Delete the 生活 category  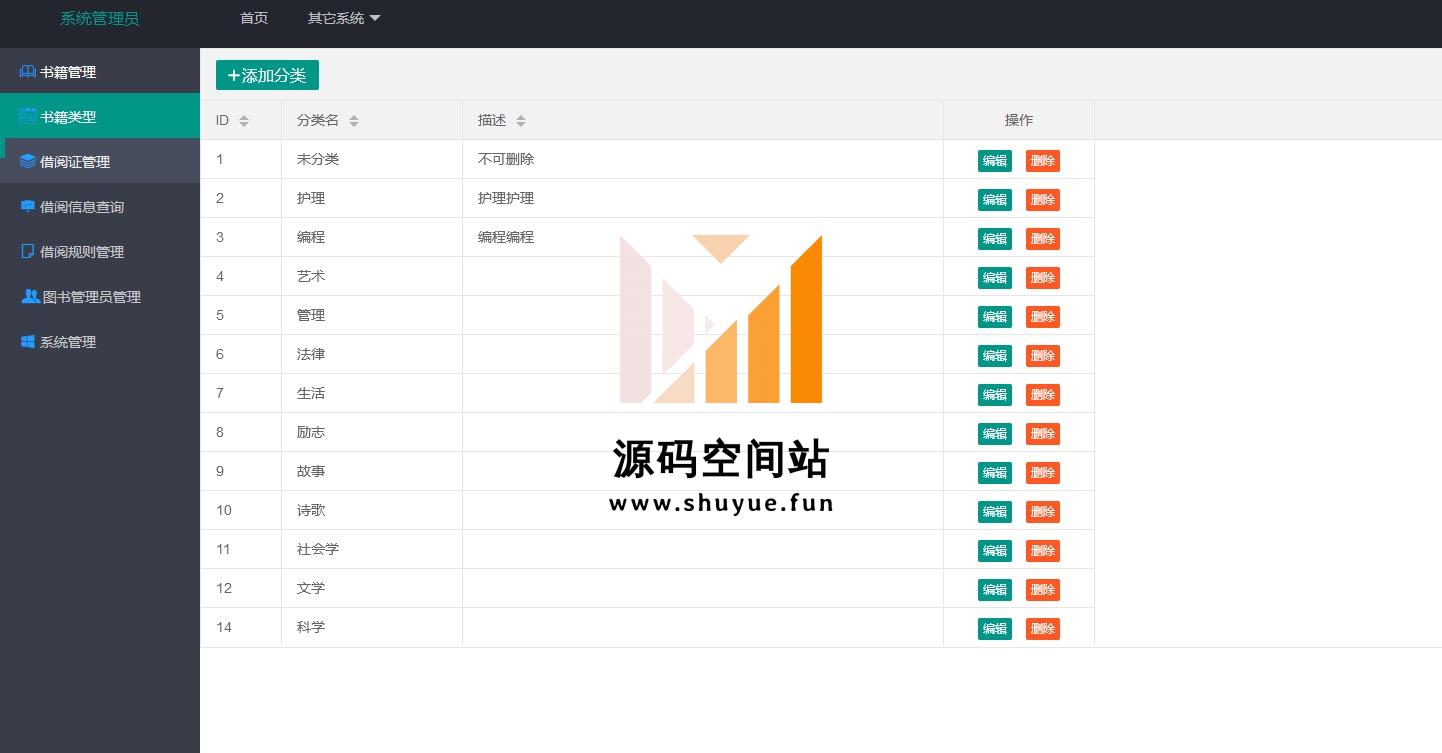click(x=1043, y=395)
